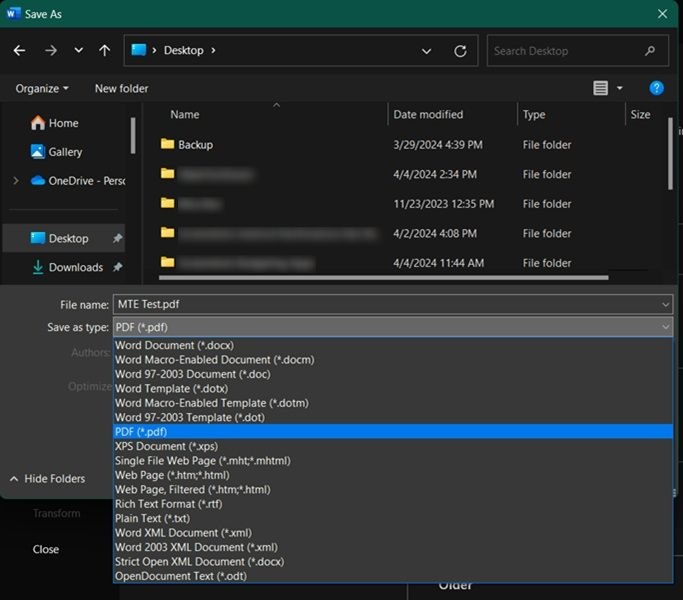
Task: Open the Backup folder
Action: (195, 145)
